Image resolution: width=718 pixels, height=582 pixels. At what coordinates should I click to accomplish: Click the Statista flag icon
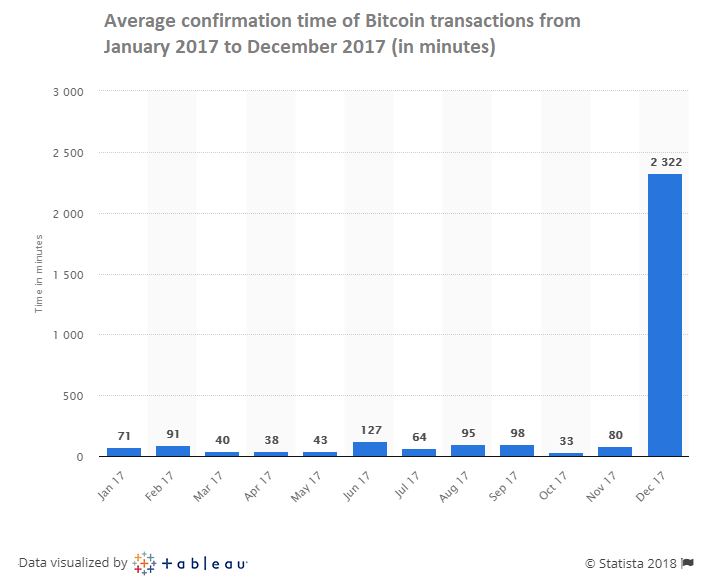(687, 563)
